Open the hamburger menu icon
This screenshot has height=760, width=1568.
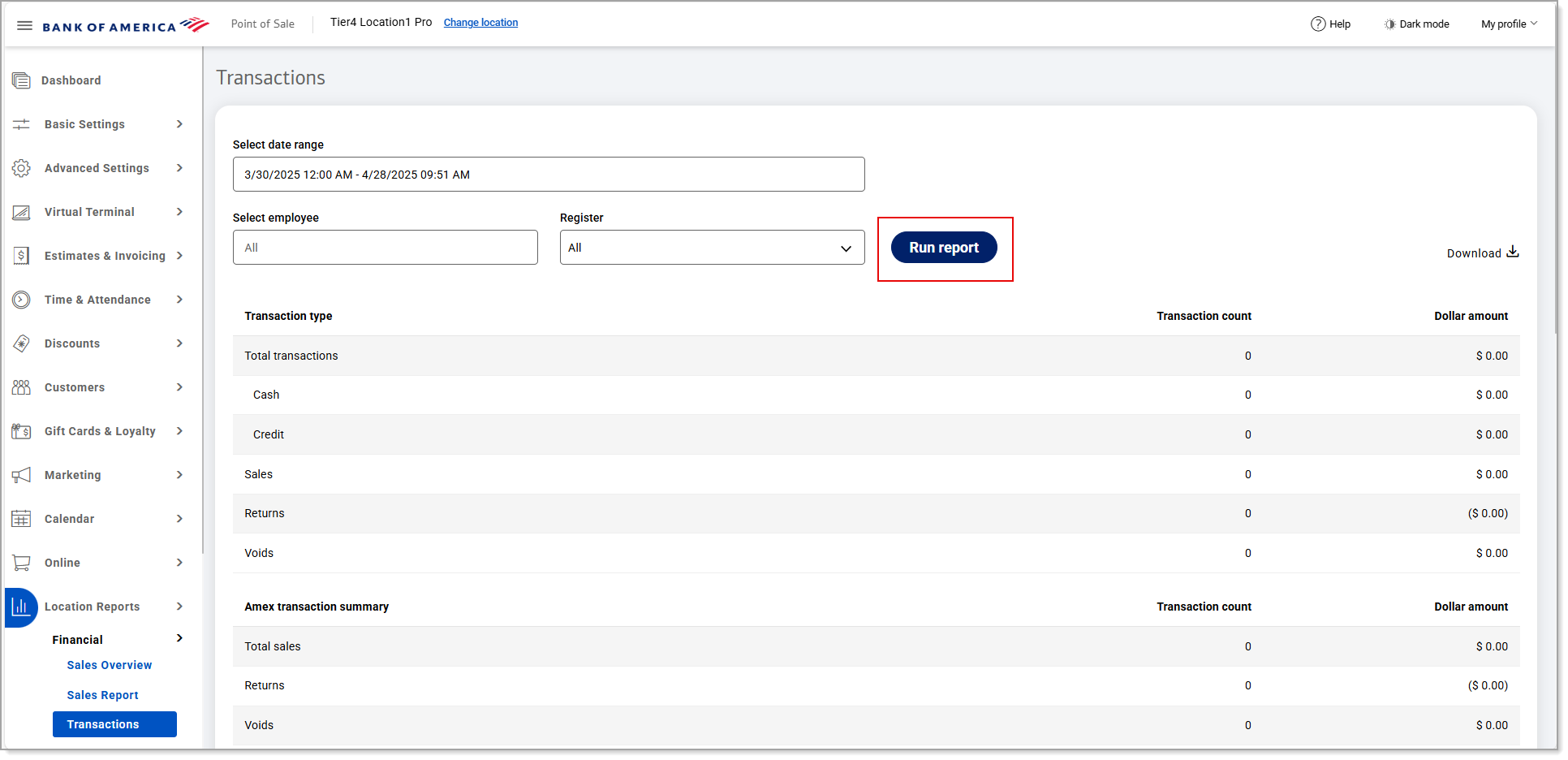pyautogui.click(x=24, y=25)
